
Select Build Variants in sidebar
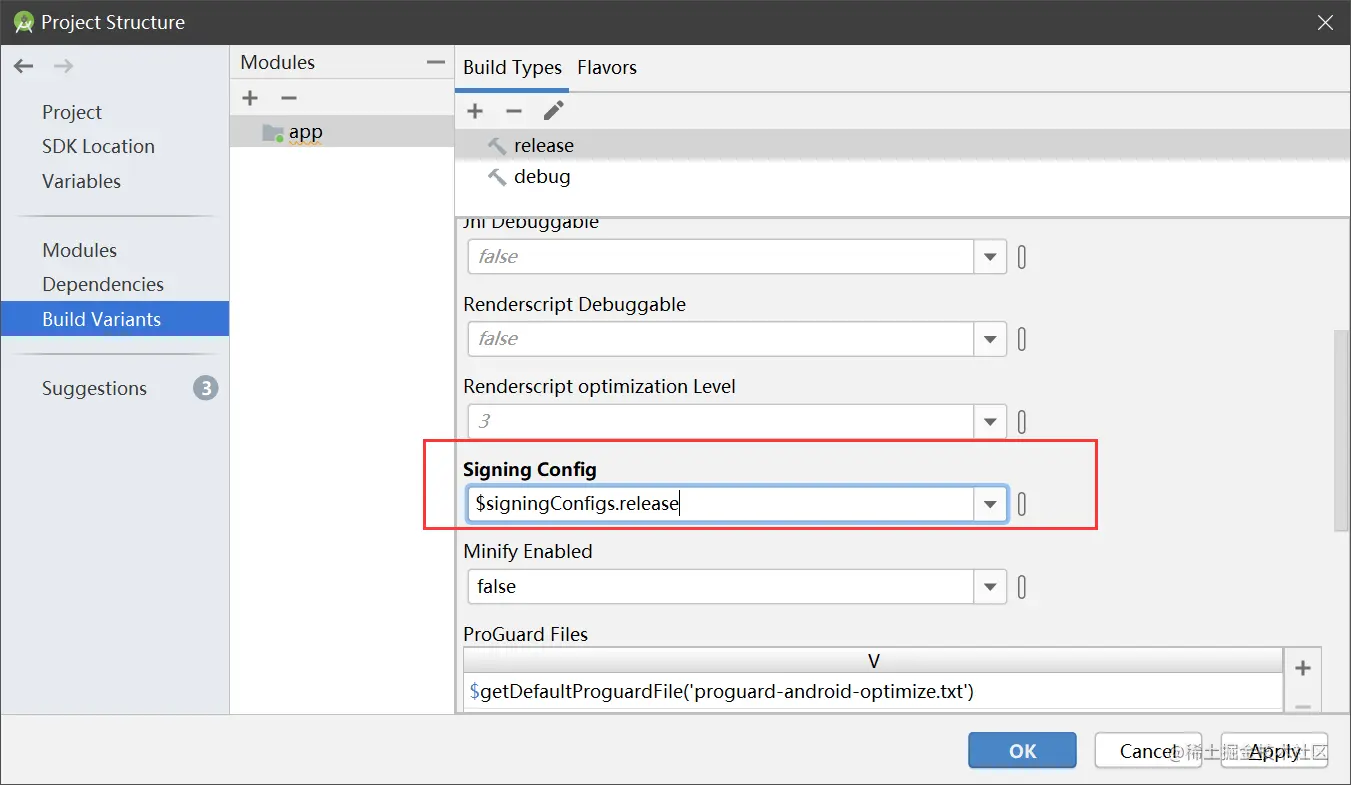114,319
